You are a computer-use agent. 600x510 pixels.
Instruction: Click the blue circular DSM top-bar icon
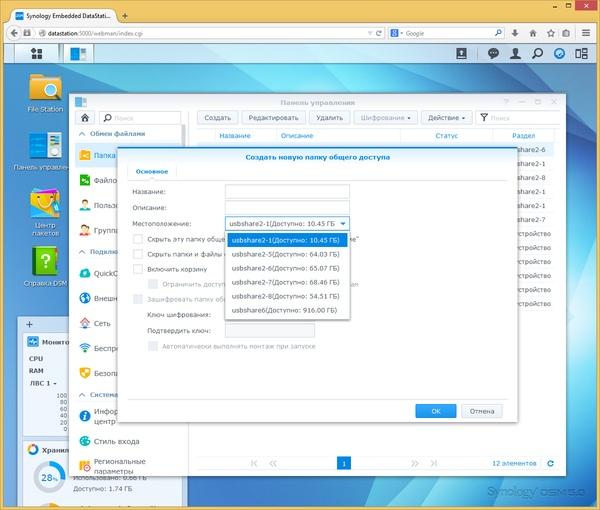[x=559, y=54]
